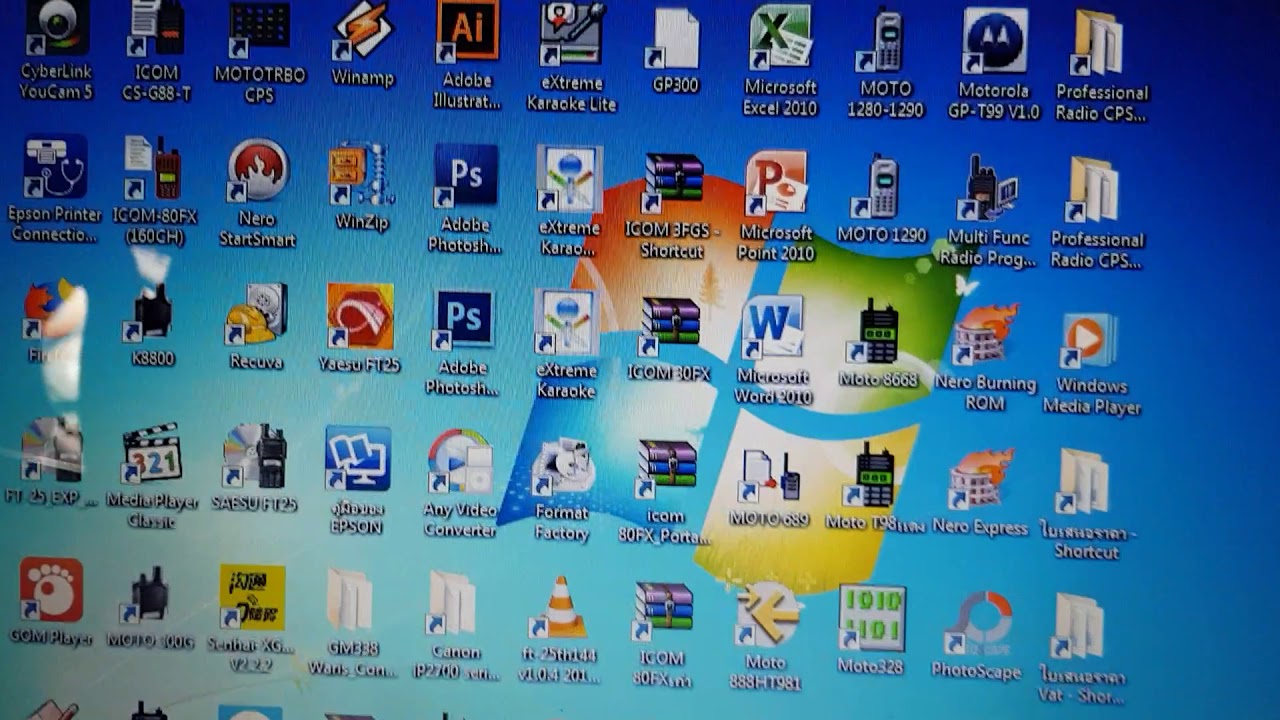Open Recuva recovery tool
1280x720 pixels.
tap(256, 326)
